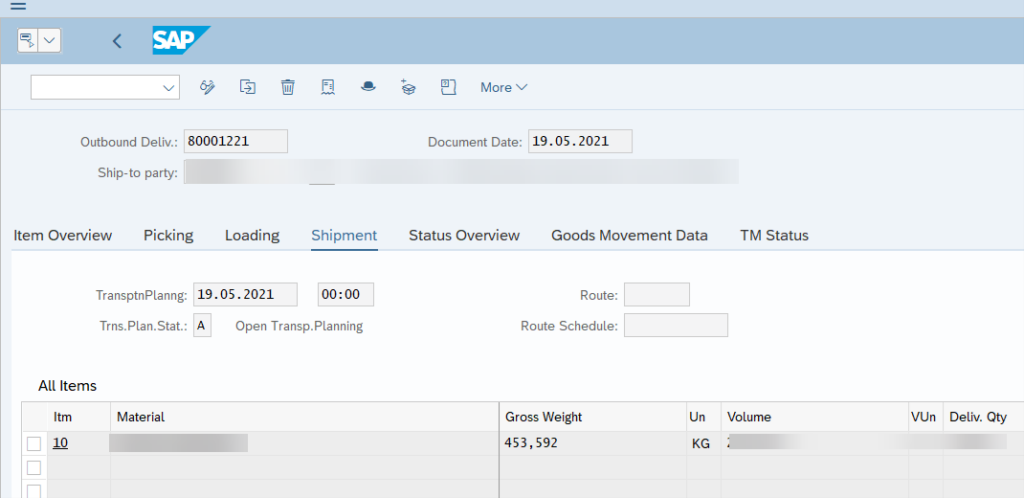The image size is (1024, 498).
Task: Expand the More menu
Action: point(503,87)
